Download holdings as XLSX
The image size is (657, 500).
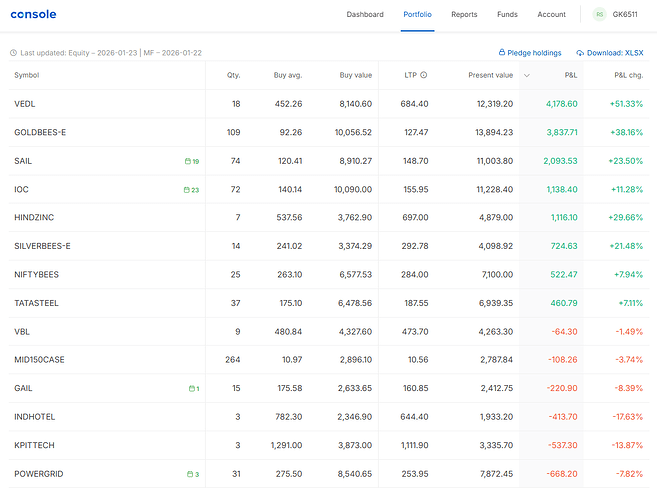610,53
